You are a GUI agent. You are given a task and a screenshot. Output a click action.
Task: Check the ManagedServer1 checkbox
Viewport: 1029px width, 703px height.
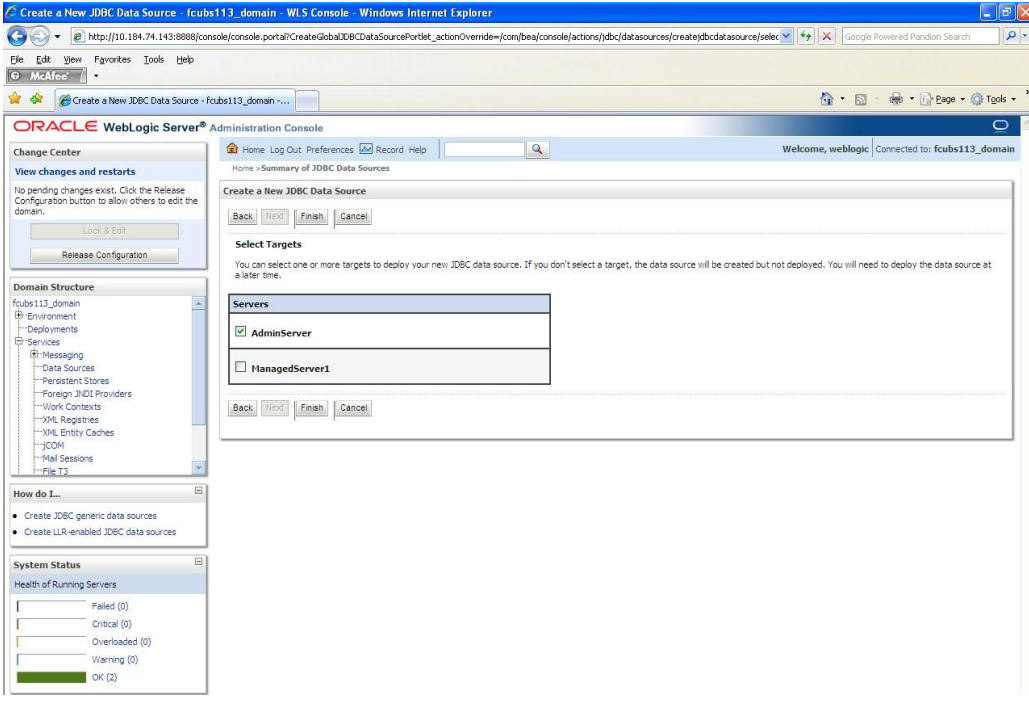[241, 367]
